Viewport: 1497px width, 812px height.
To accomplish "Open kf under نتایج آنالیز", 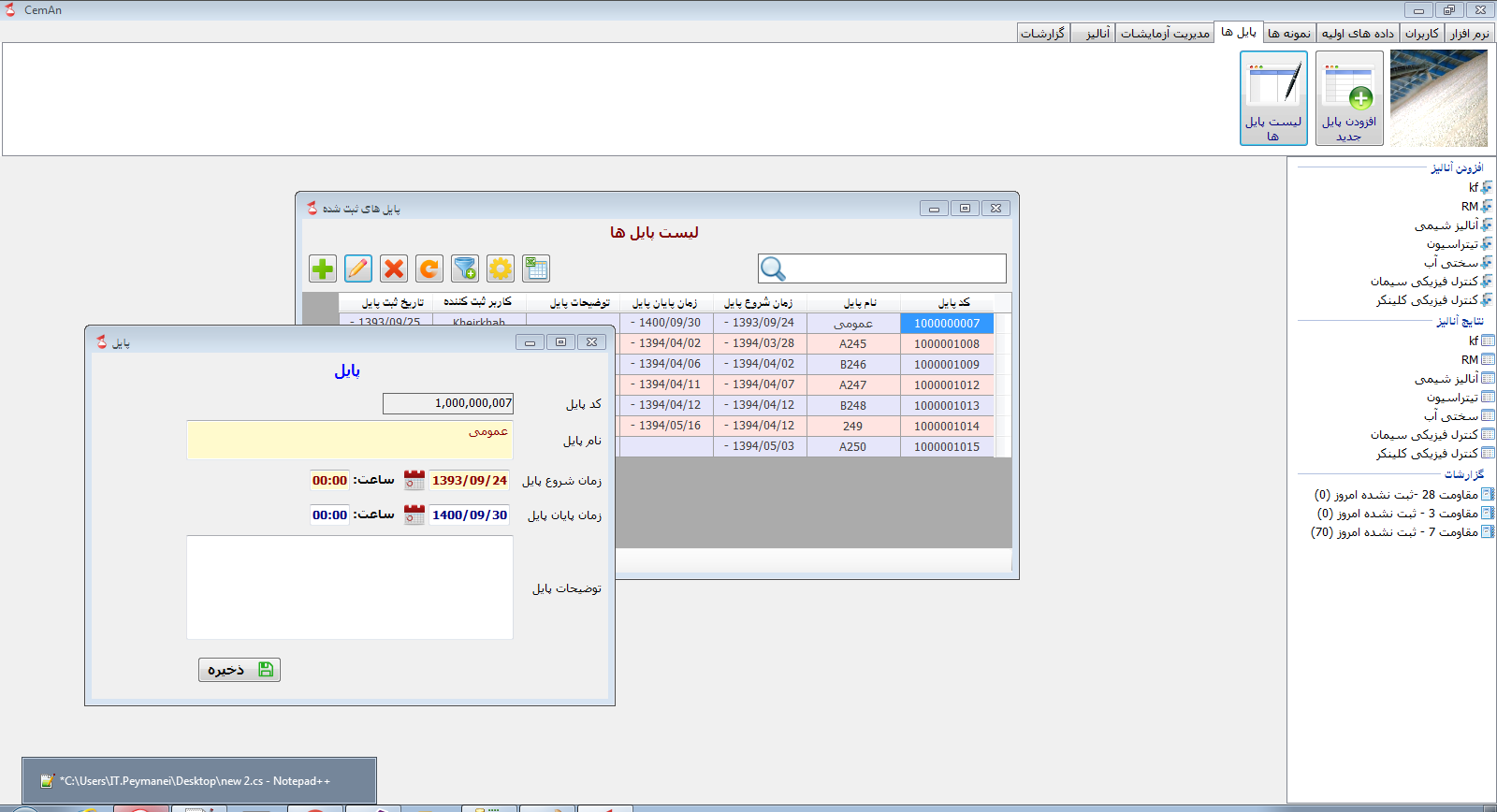I will click(1481, 341).
